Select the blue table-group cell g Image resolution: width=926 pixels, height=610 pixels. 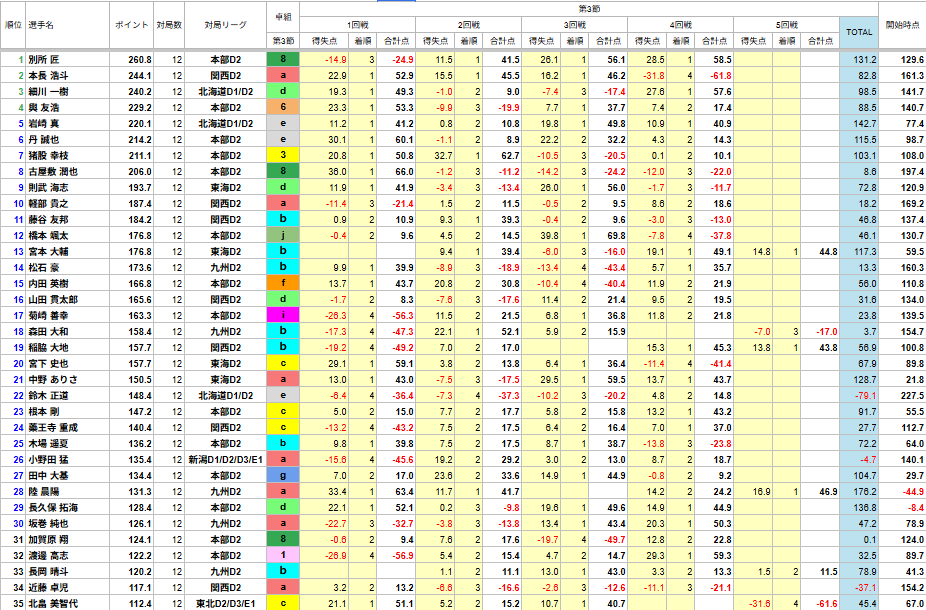[283, 475]
